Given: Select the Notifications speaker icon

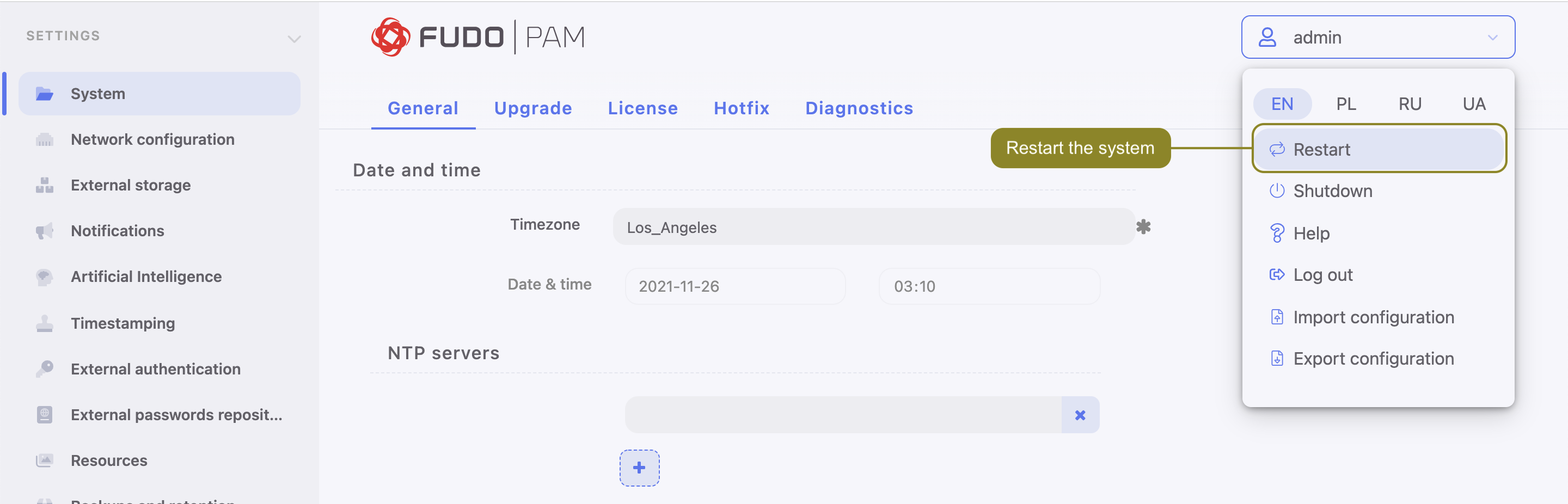Looking at the screenshot, I should [x=45, y=231].
